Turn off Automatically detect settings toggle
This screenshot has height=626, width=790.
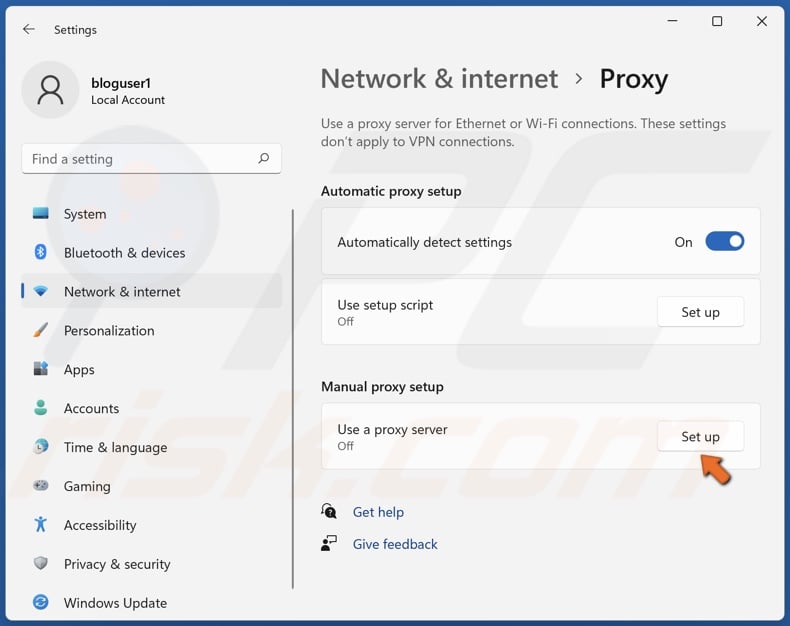click(724, 242)
